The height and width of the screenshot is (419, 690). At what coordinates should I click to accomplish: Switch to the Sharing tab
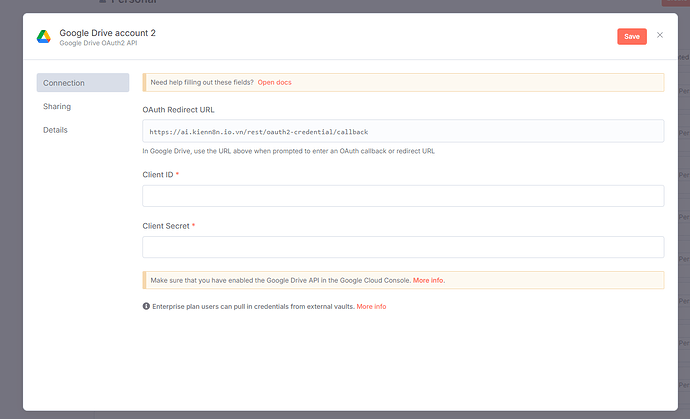(57, 107)
